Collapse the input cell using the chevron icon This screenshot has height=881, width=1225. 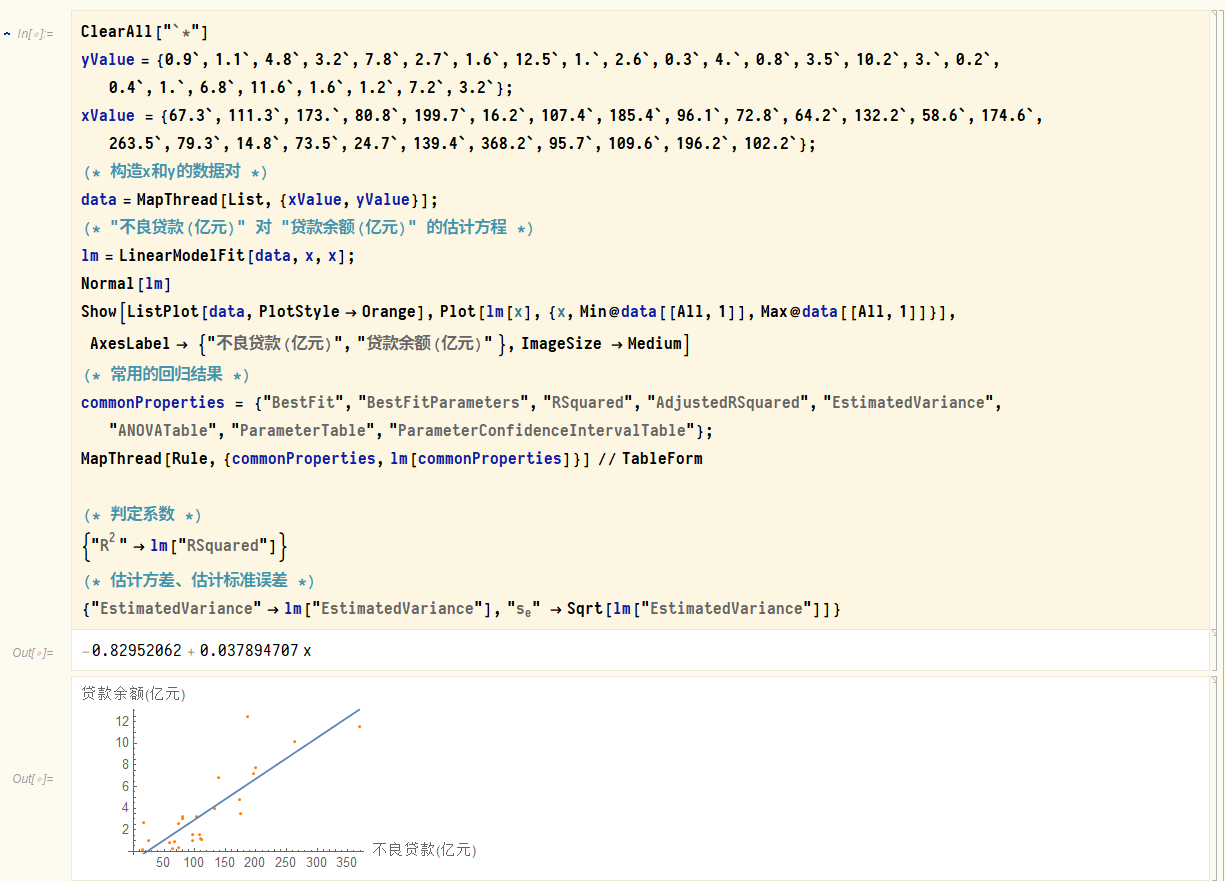coord(9,32)
